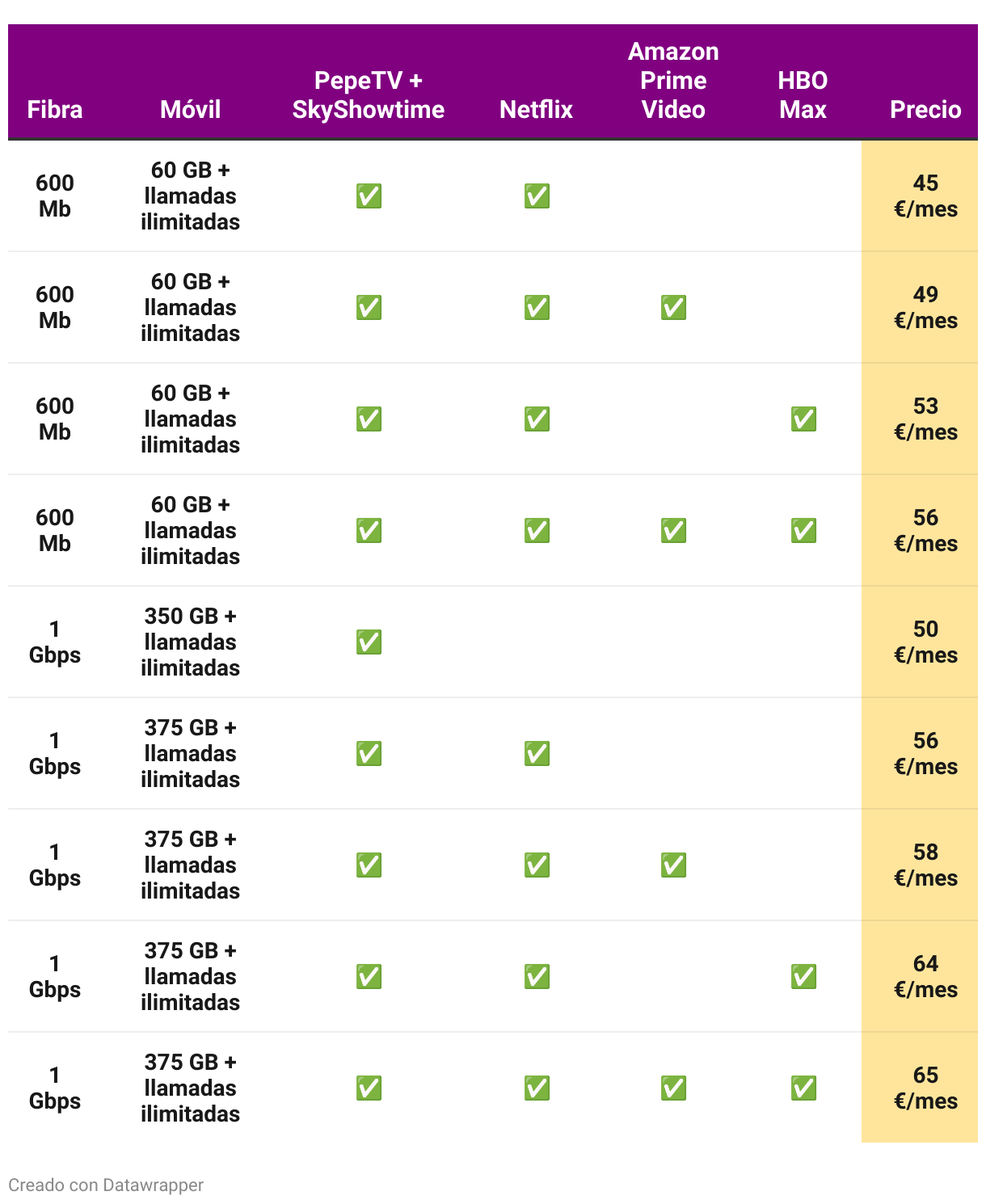Open the Creado con Datawrapper link
The image size is (986, 1204).
106,1185
